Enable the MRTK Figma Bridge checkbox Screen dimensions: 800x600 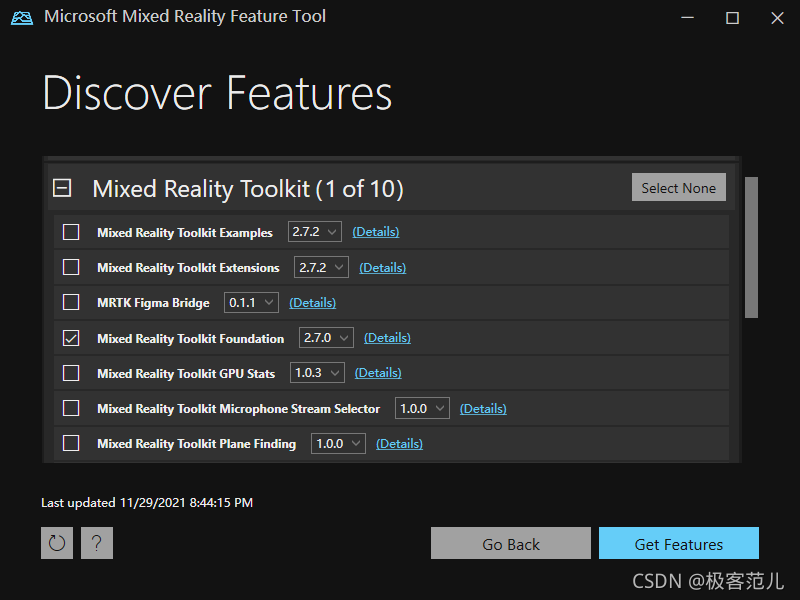71,302
